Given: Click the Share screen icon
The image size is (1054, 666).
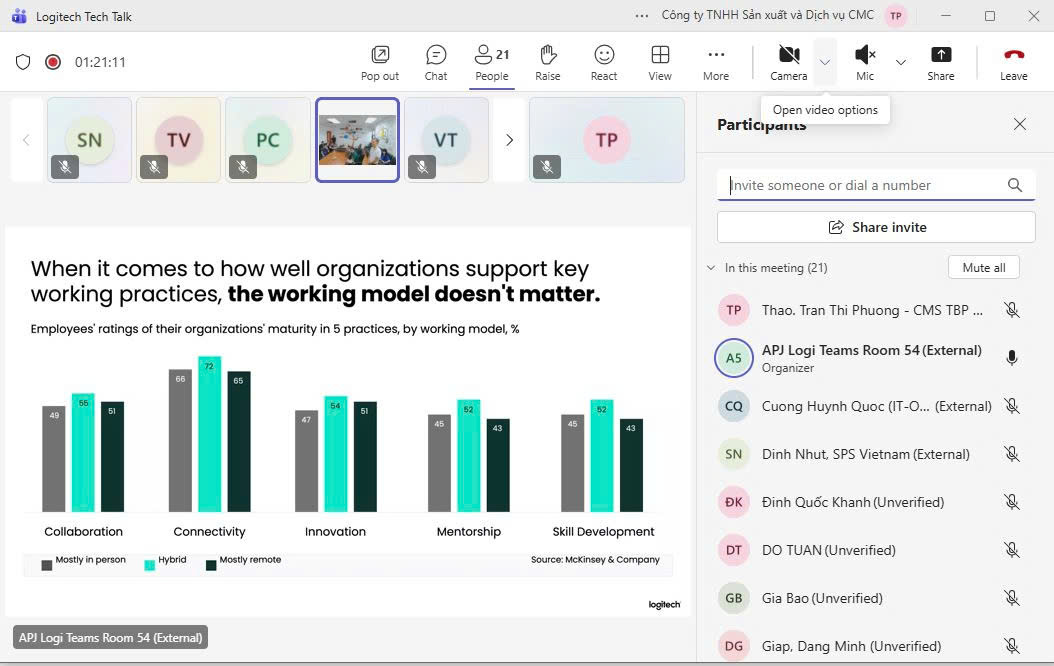Looking at the screenshot, I should click(x=940, y=62).
